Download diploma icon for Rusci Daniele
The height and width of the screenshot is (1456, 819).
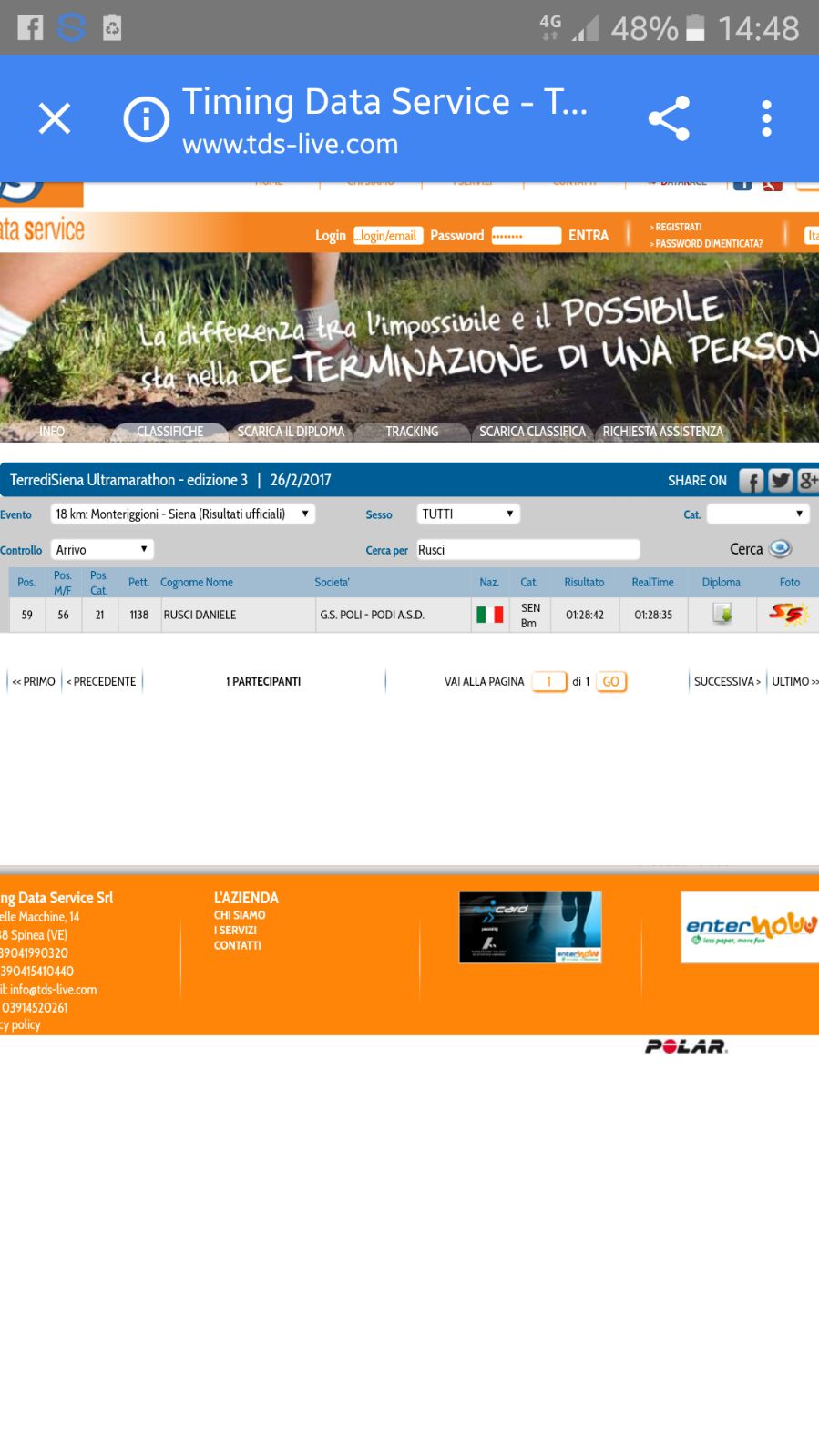(722, 614)
